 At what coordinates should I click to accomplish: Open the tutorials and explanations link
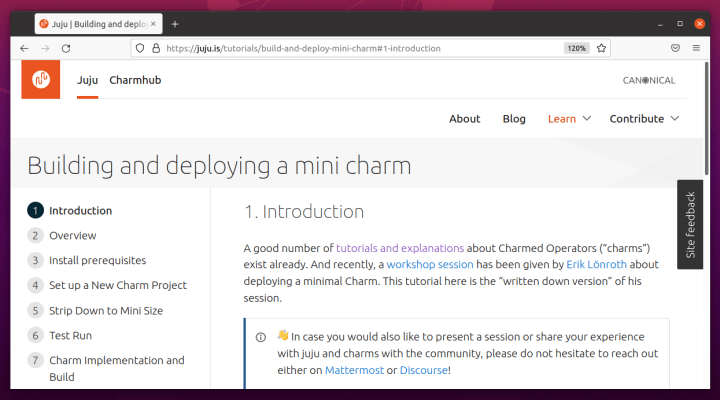pyautogui.click(x=400, y=248)
